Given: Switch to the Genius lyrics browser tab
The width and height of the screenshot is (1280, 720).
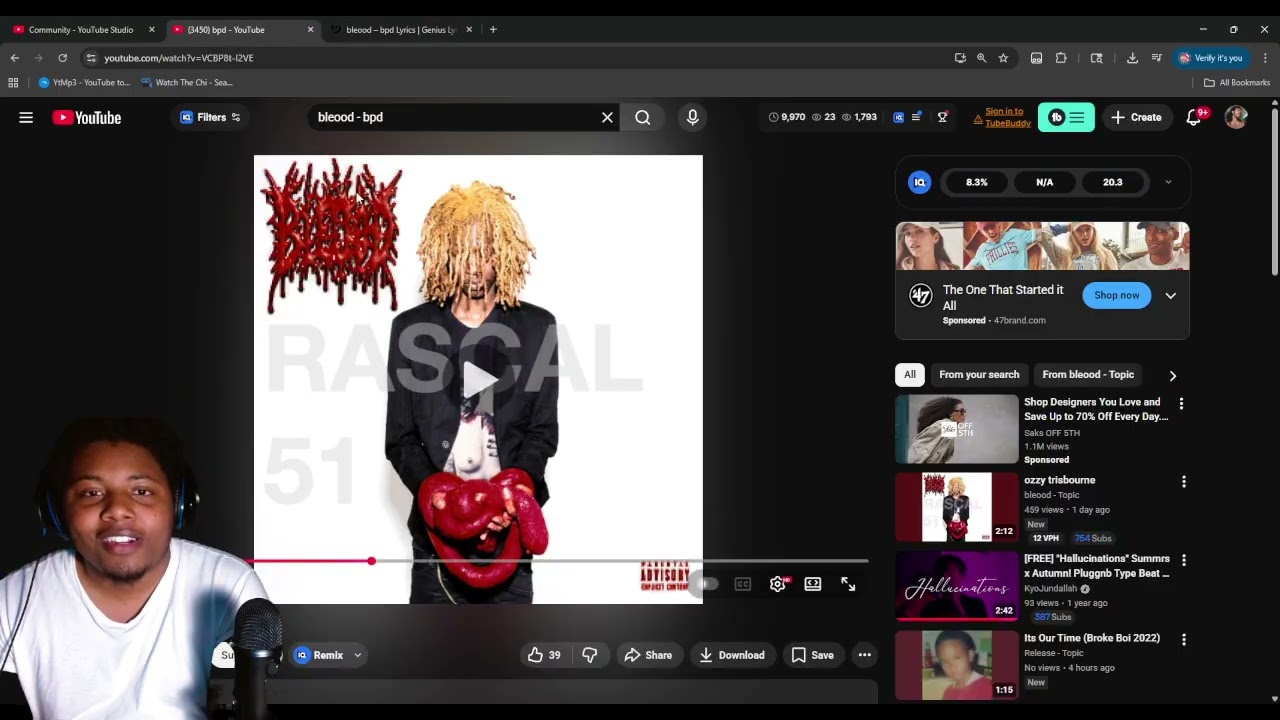Looking at the screenshot, I should tap(400, 30).
